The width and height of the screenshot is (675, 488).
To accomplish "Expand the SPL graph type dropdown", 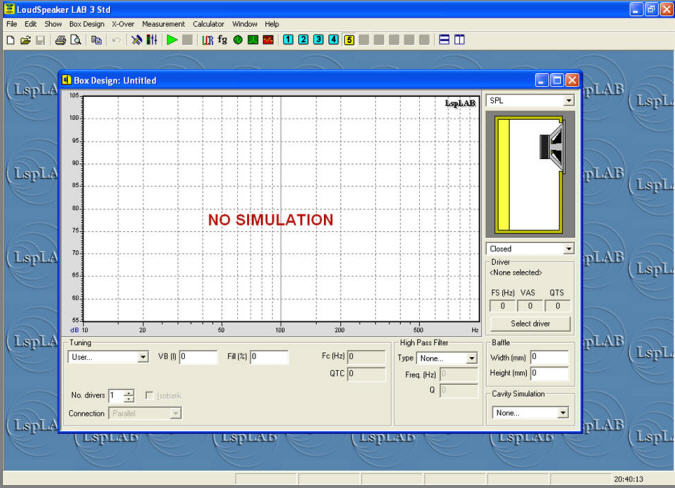I will [569, 101].
